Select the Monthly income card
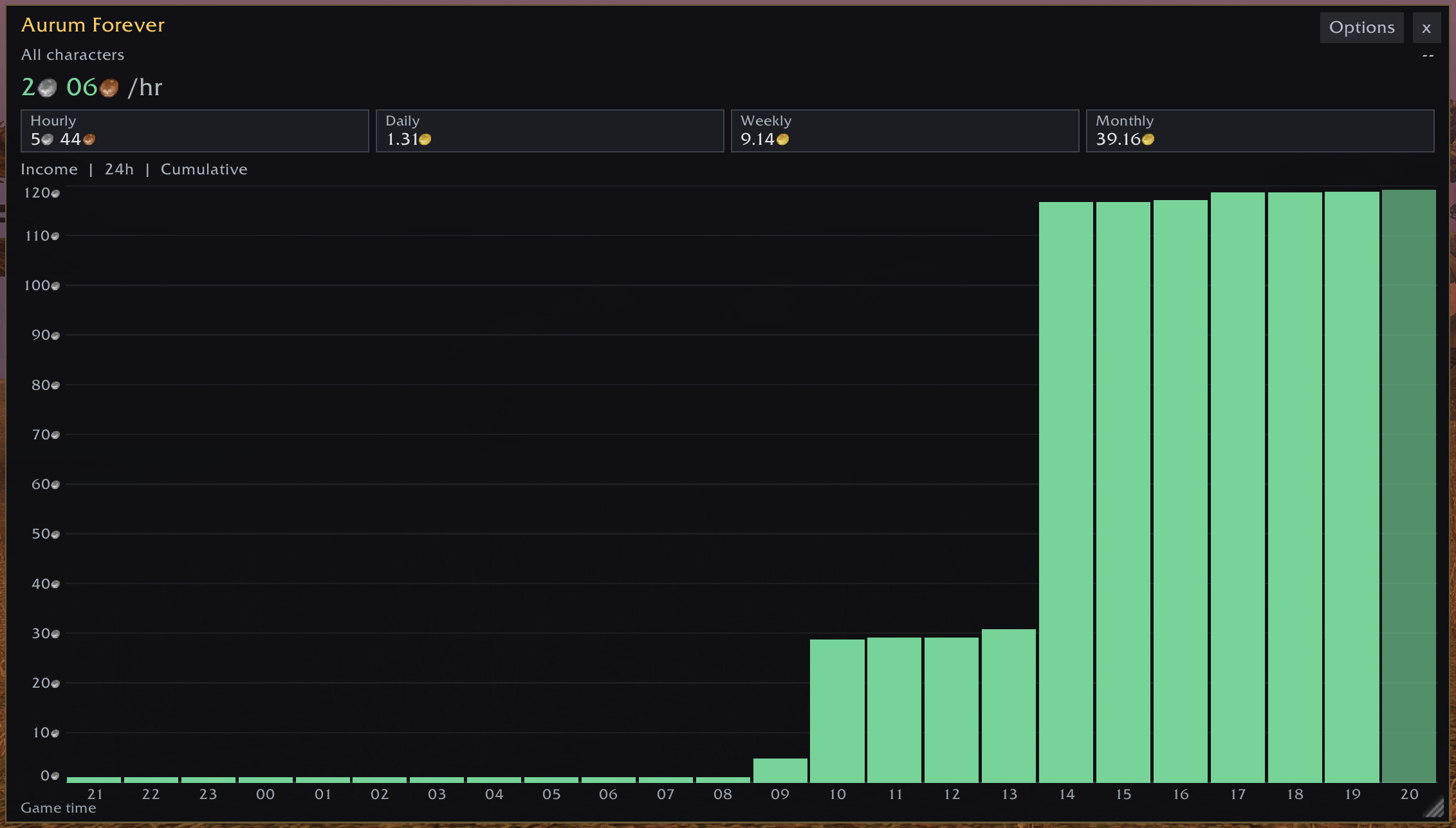 [x=1260, y=131]
